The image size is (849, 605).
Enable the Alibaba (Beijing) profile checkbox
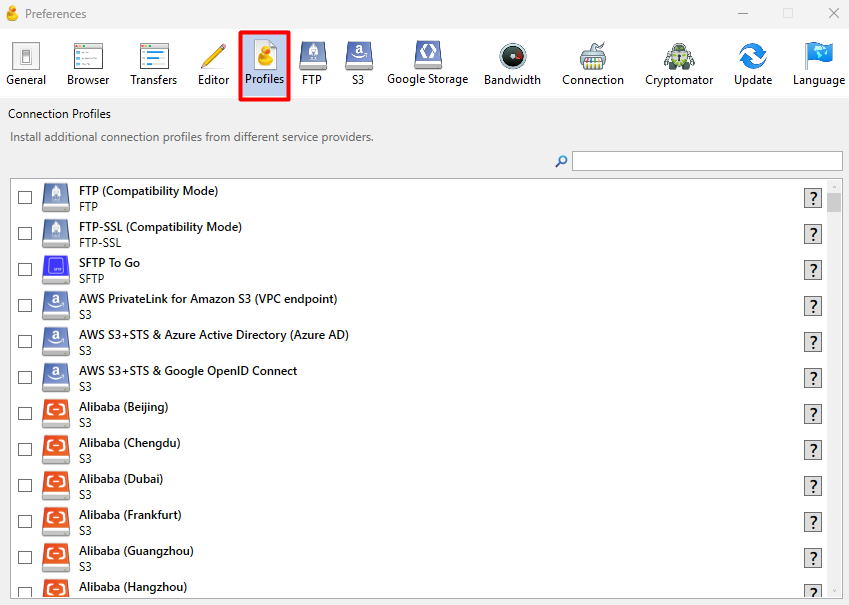pos(25,414)
